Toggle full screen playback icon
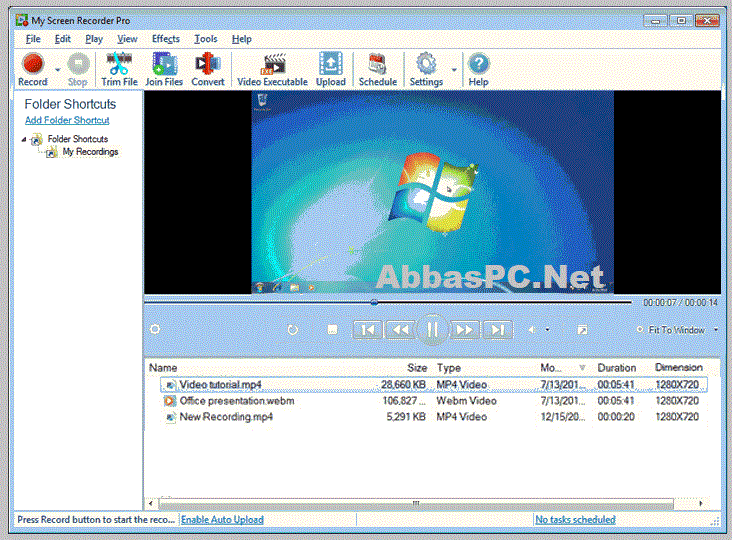The width and height of the screenshot is (732, 540). [582, 330]
